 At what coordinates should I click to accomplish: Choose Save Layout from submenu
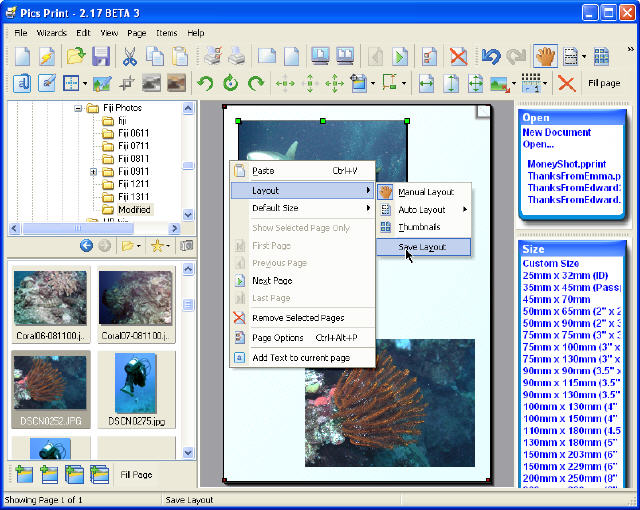421,246
